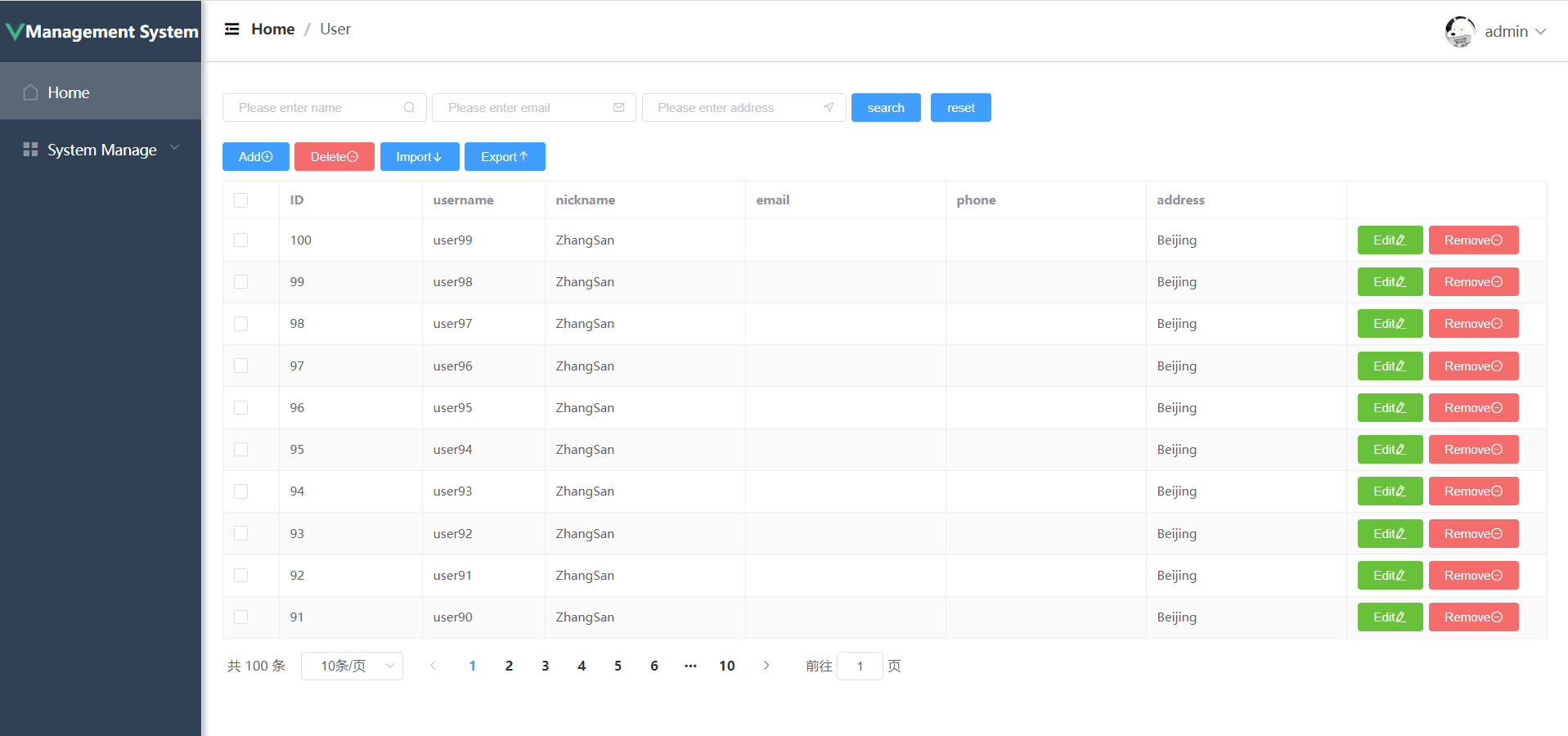This screenshot has height=736, width=1568.
Task: Edit the user94 row
Action: (1390, 450)
